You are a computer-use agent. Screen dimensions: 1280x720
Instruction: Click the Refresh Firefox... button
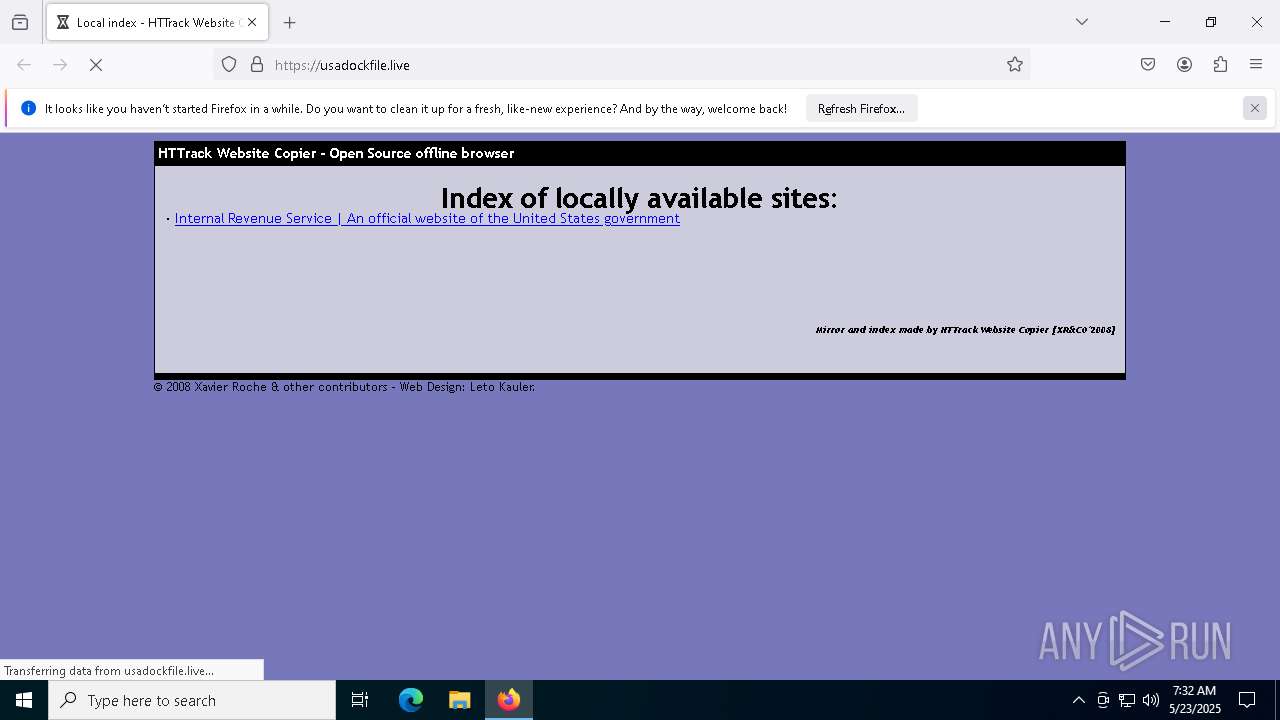pyautogui.click(x=861, y=108)
